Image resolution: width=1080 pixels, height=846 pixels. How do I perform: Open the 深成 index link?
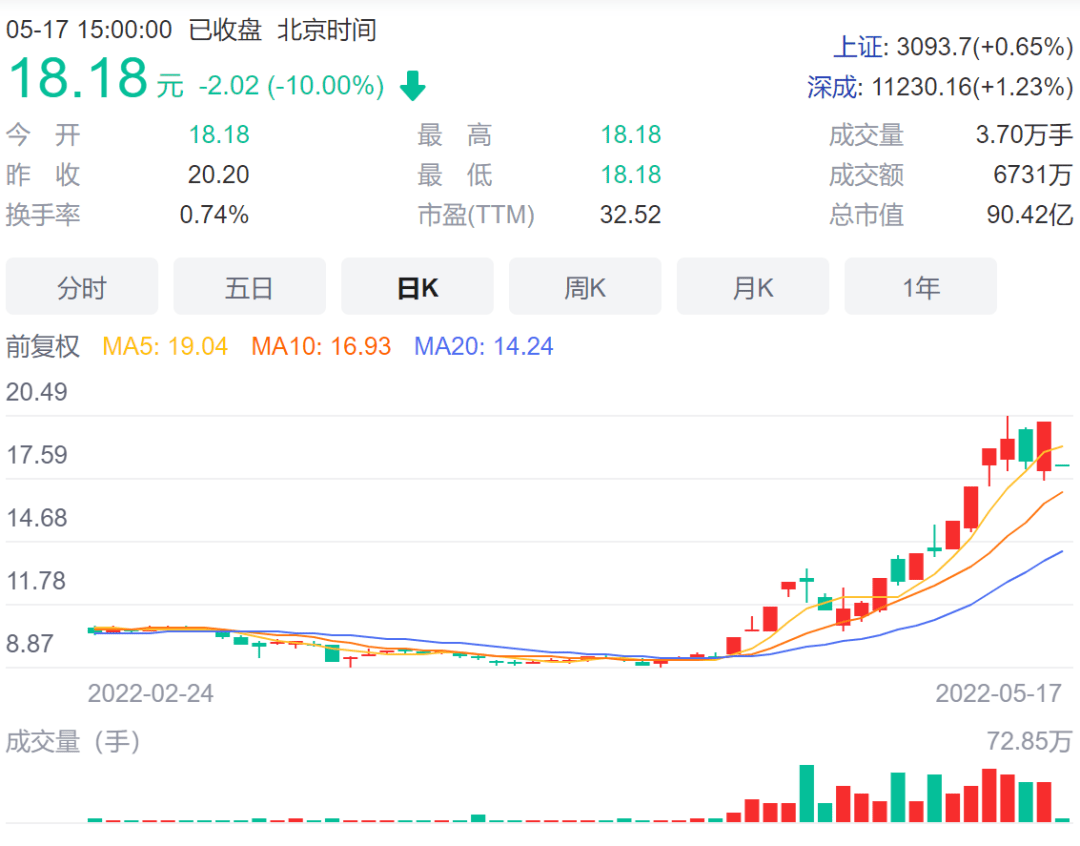pyautogui.click(x=833, y=87)
